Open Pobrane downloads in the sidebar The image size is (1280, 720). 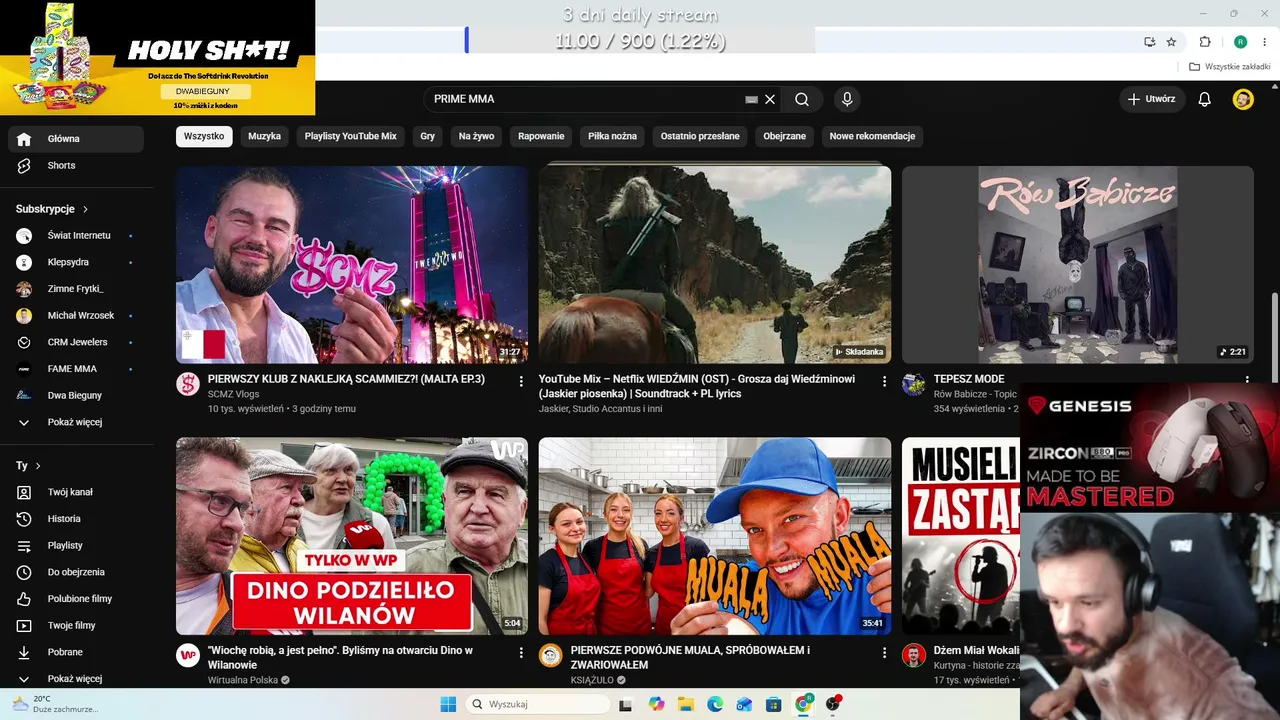76,652
